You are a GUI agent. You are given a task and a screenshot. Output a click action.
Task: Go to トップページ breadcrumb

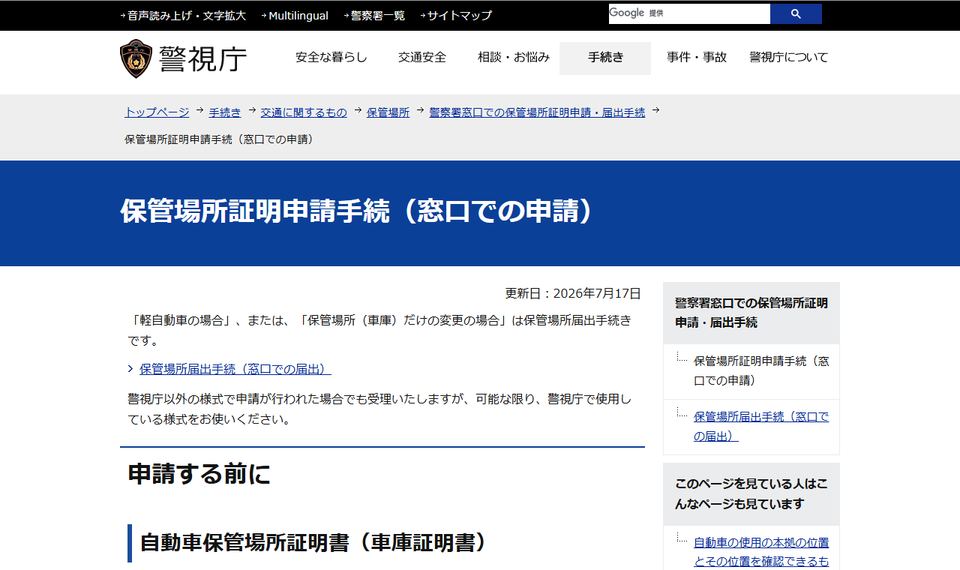click(157, 112)
